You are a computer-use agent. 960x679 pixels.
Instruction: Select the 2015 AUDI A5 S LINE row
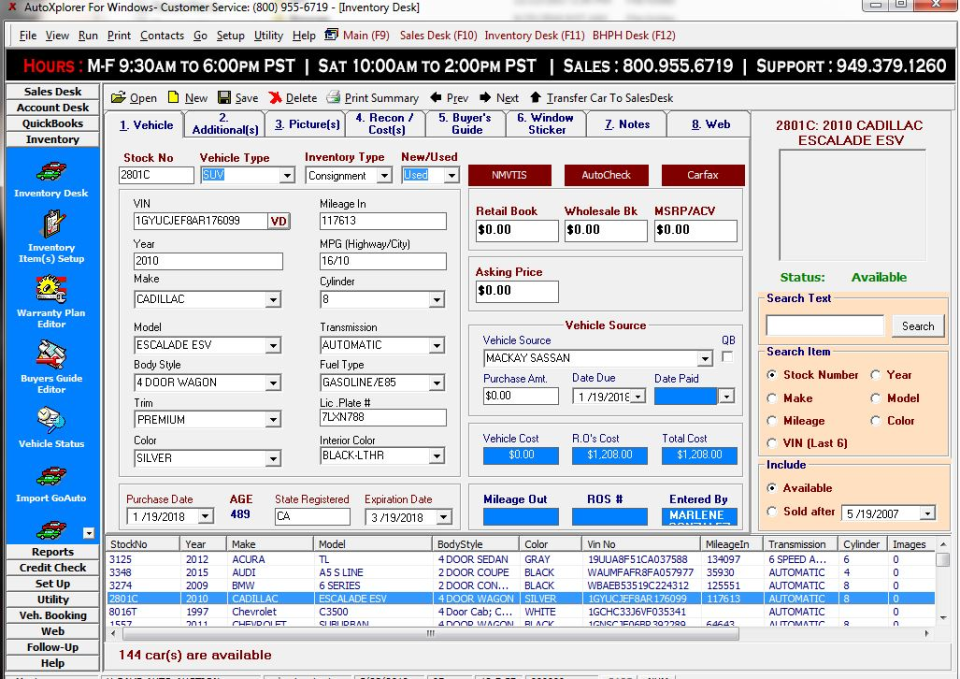(x=300, y=571)
